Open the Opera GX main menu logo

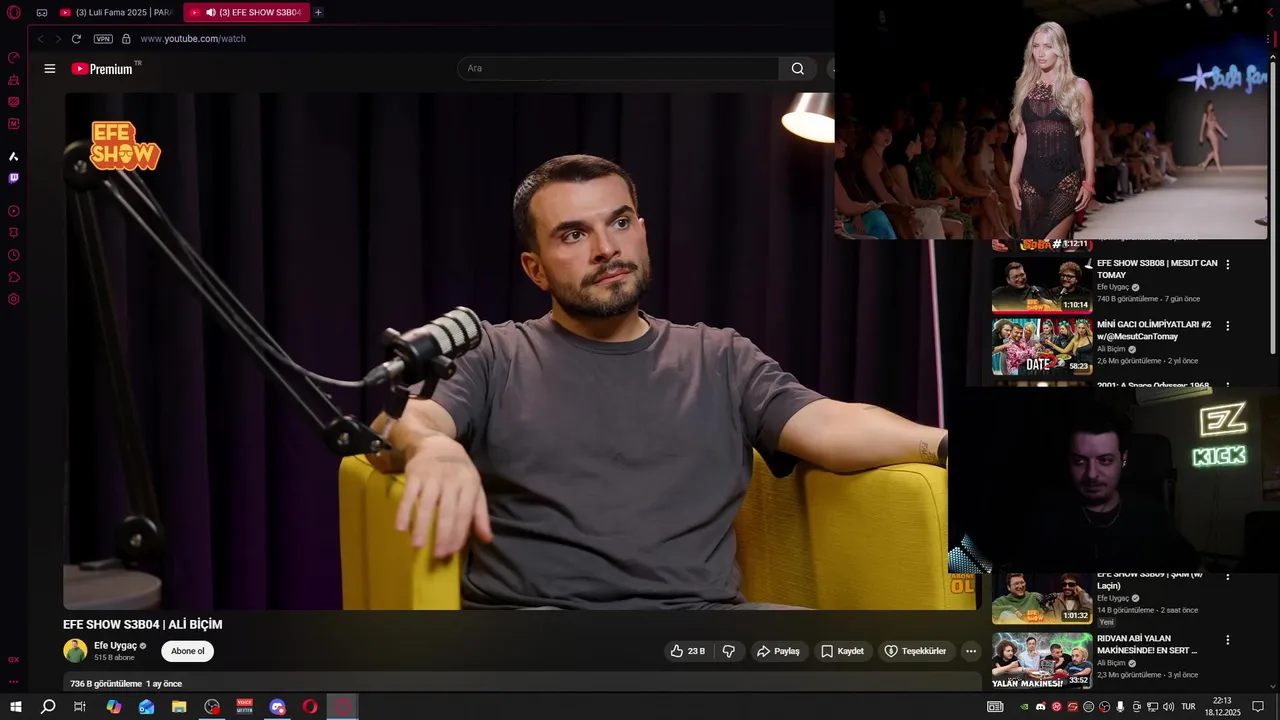tap(13, 12)
